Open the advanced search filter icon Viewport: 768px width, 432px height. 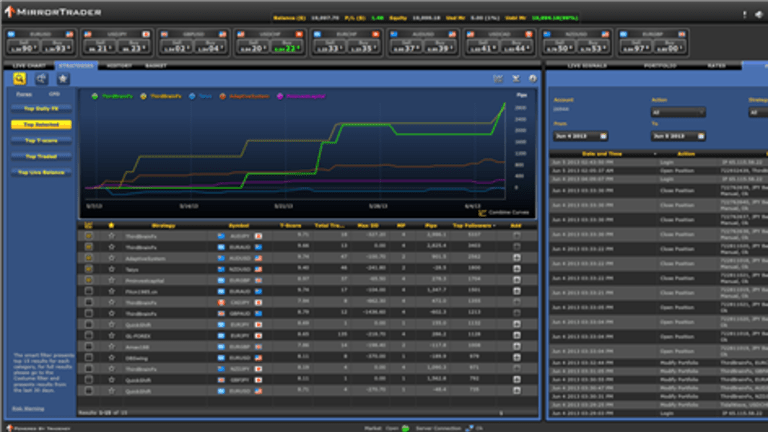(x=41, y=78)
